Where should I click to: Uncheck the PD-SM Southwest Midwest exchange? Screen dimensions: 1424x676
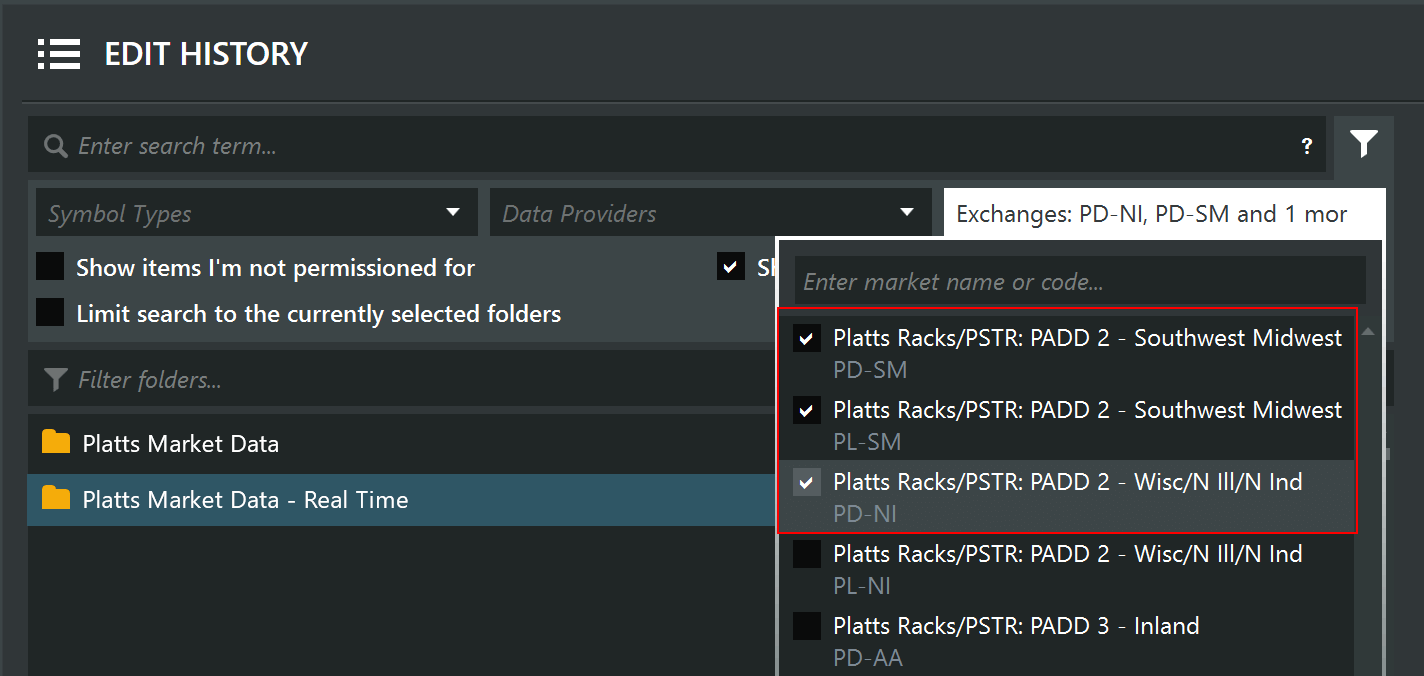tap(807, 338)
